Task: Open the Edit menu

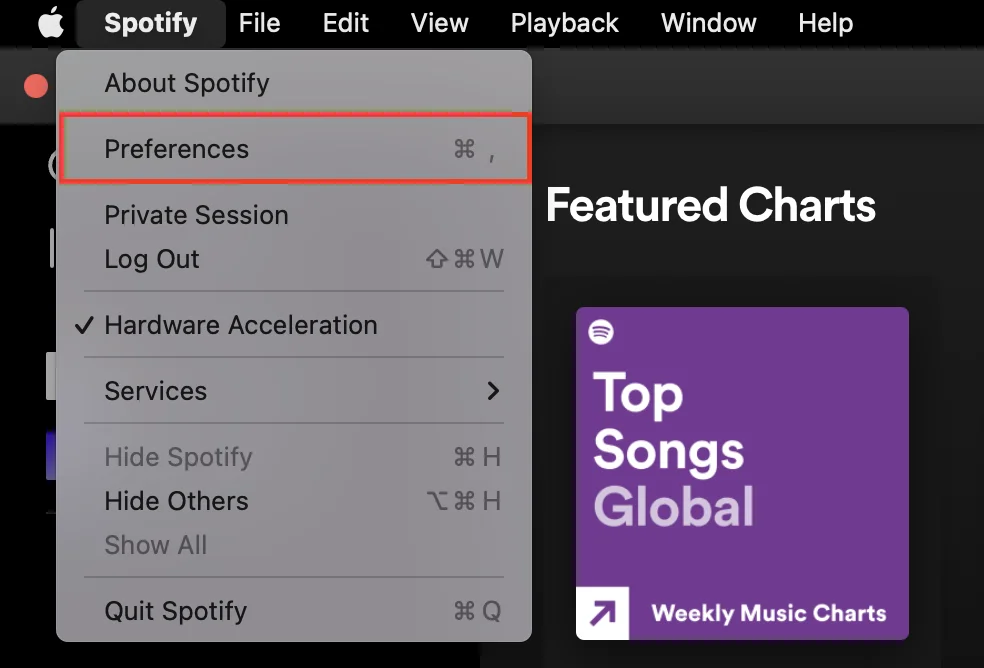Action: coord(345,23)
